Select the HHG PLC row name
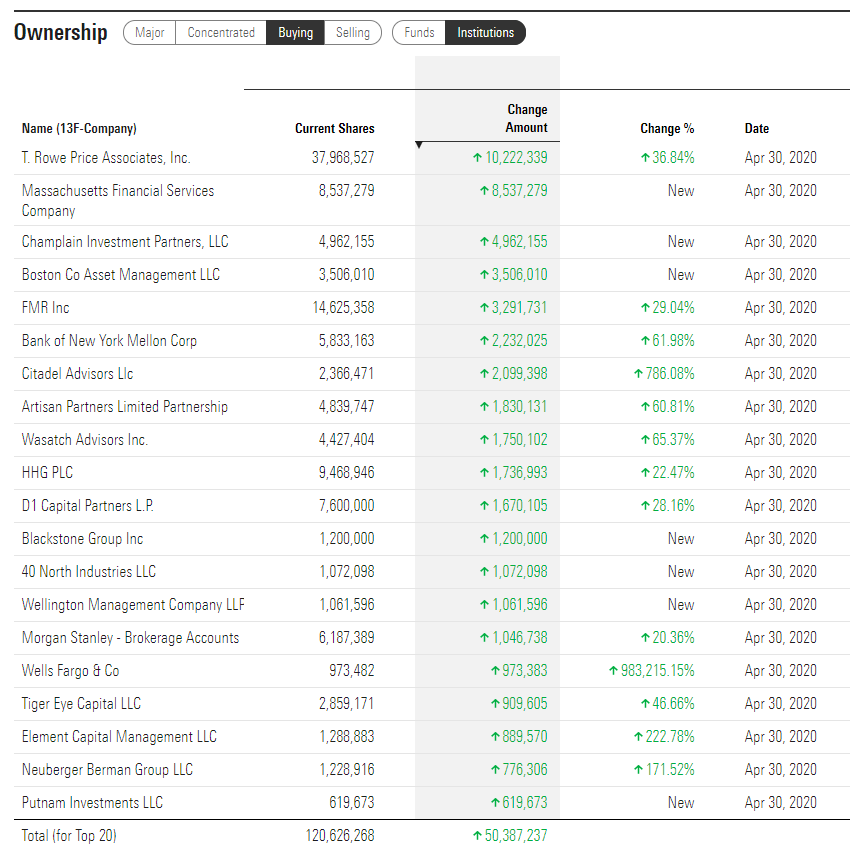This screenshot has height=845, width=864. 47,473
